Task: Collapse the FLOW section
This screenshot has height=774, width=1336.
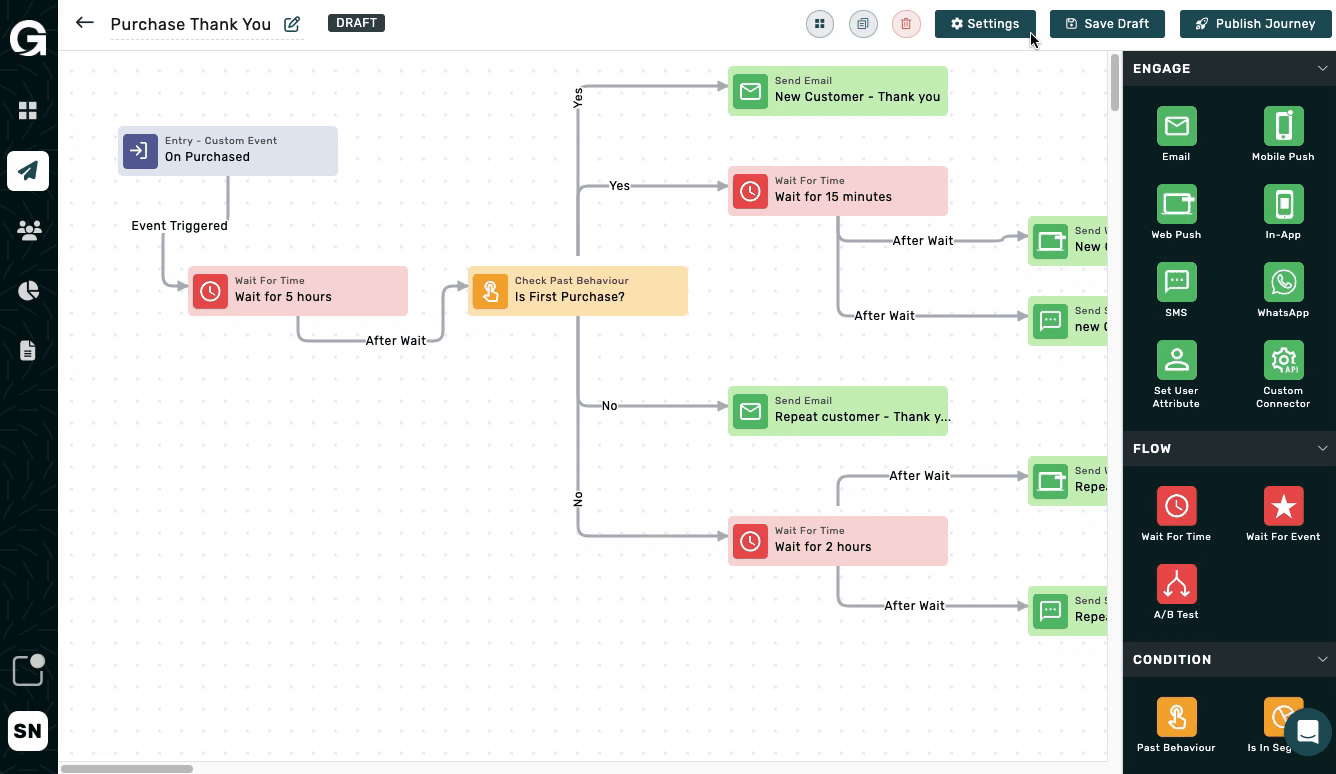Action: coord(1322,449)
